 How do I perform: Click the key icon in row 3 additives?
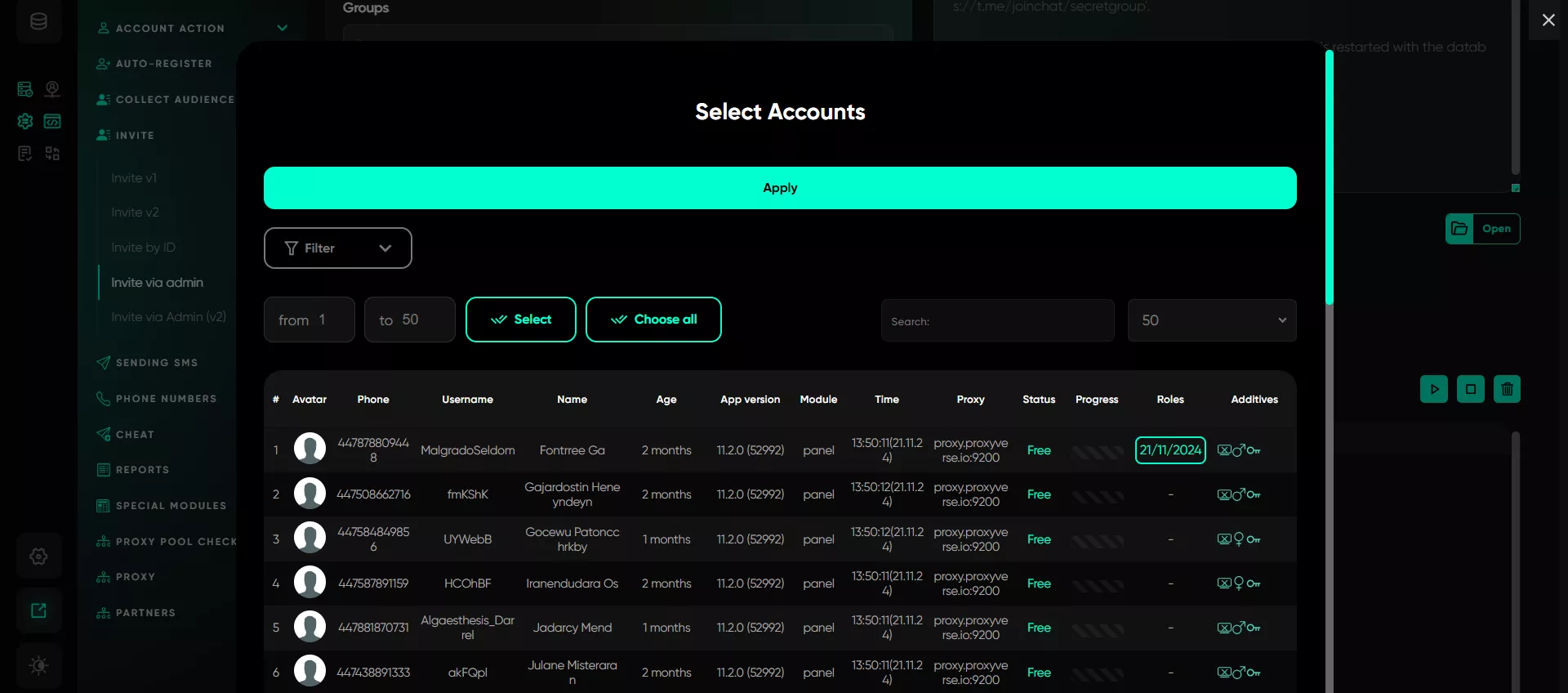(1254, 539)
